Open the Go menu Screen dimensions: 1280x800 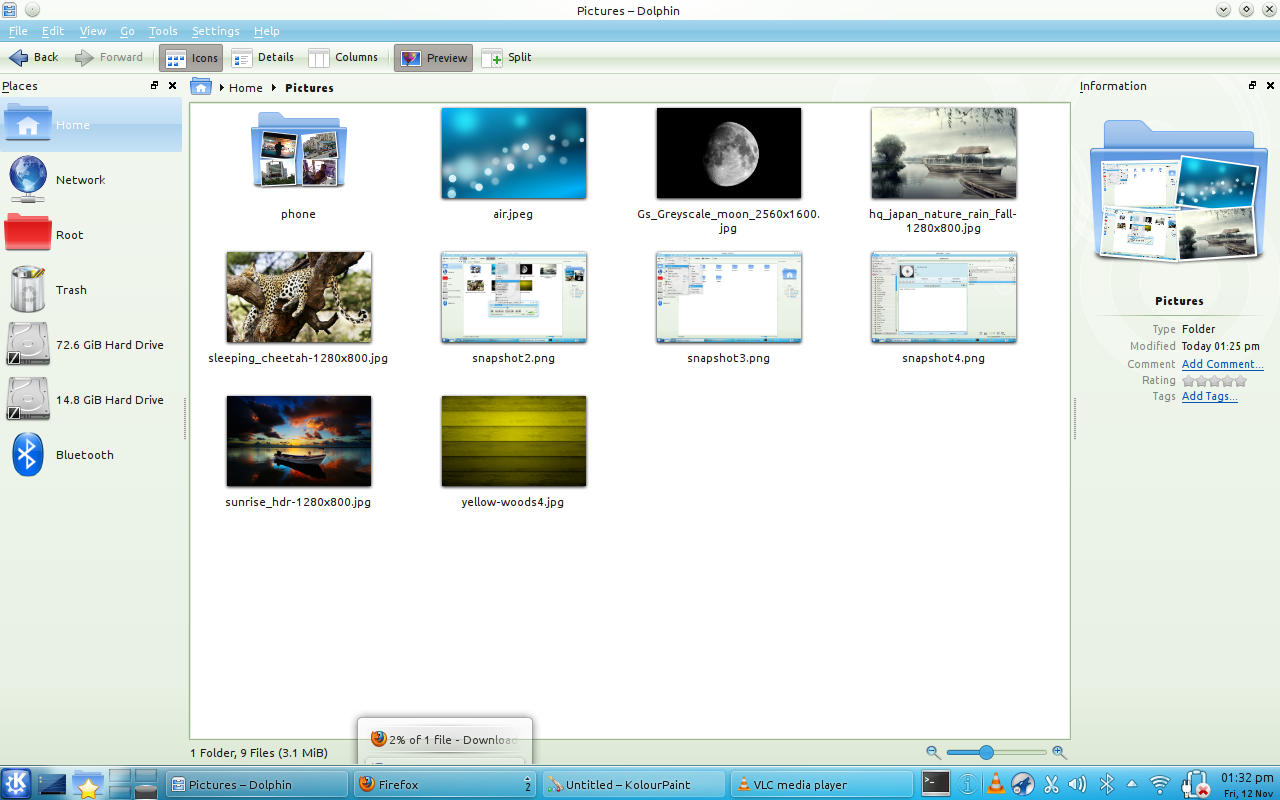point(127,31)
